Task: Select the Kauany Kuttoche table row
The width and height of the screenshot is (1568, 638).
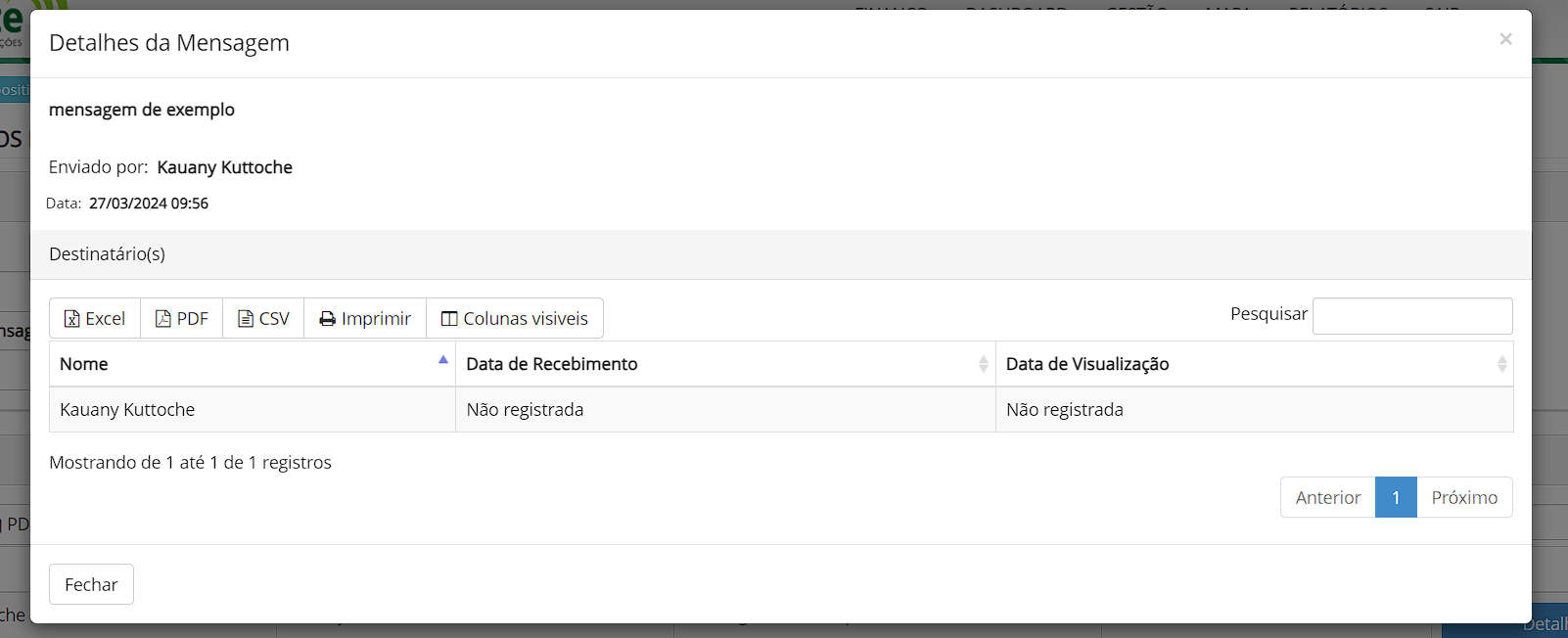Action: [x=127, y=410]
